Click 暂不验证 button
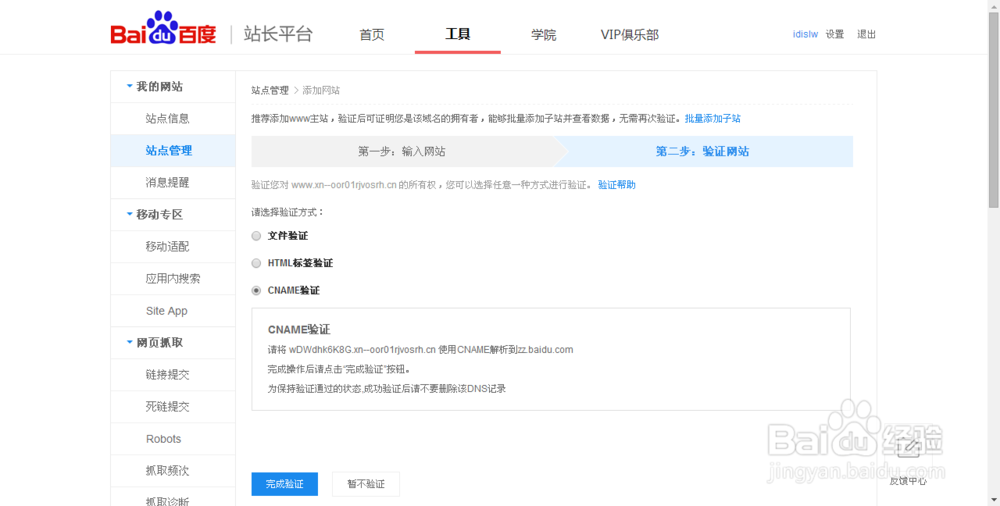Viewport: 1000px width, 506px height. (366, 484)
